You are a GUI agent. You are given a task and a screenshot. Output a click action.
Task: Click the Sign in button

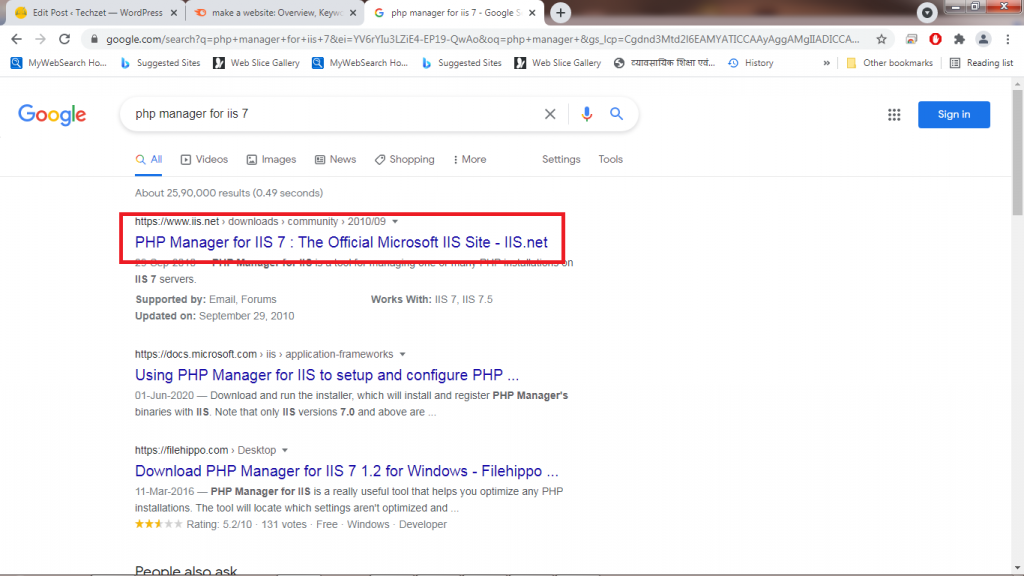[x=953, y=114]
